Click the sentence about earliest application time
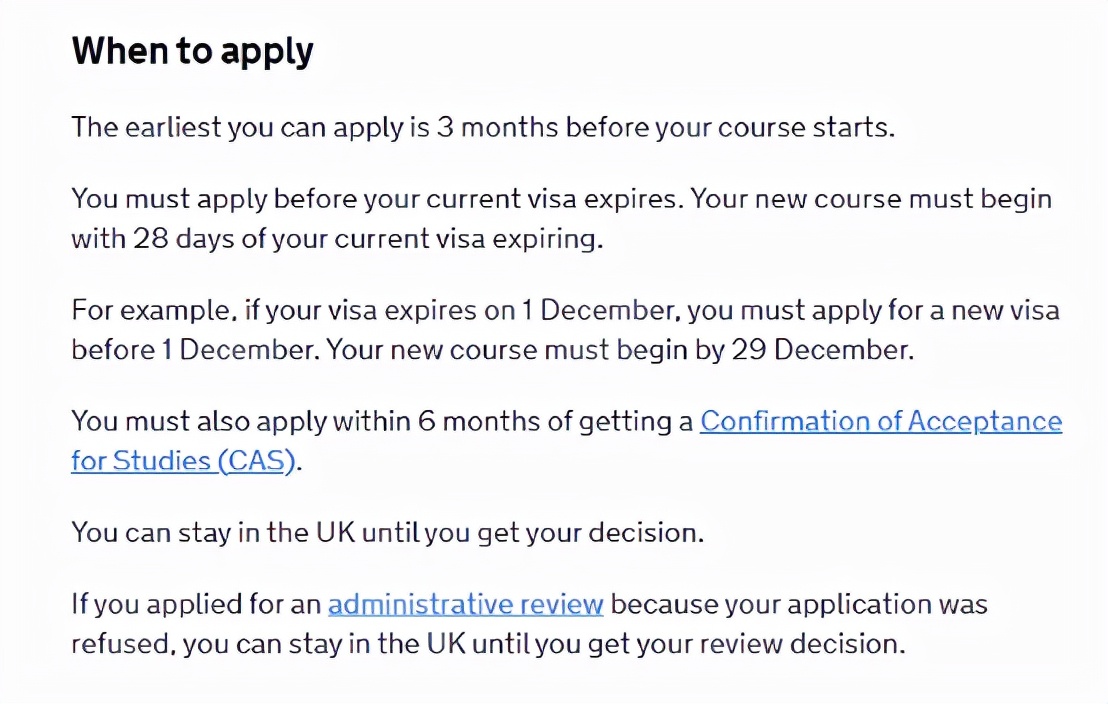The height and width of the screenshot is (704, 1108). [480, 129]
